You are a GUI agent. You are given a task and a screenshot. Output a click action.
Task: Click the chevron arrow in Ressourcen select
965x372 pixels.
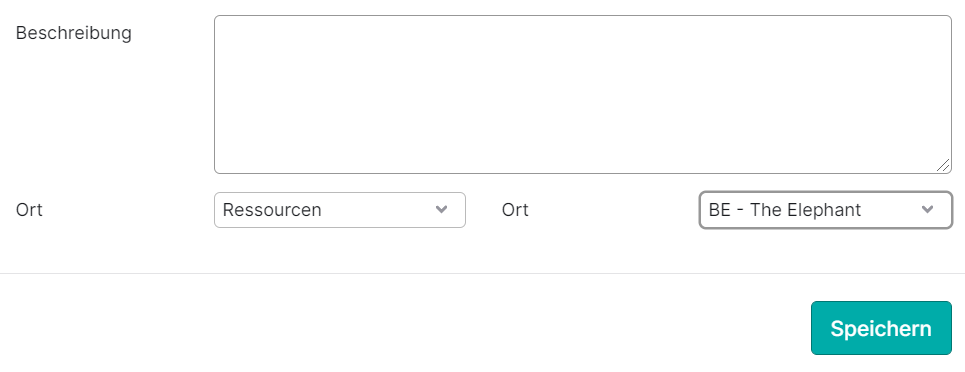(441, 209)
